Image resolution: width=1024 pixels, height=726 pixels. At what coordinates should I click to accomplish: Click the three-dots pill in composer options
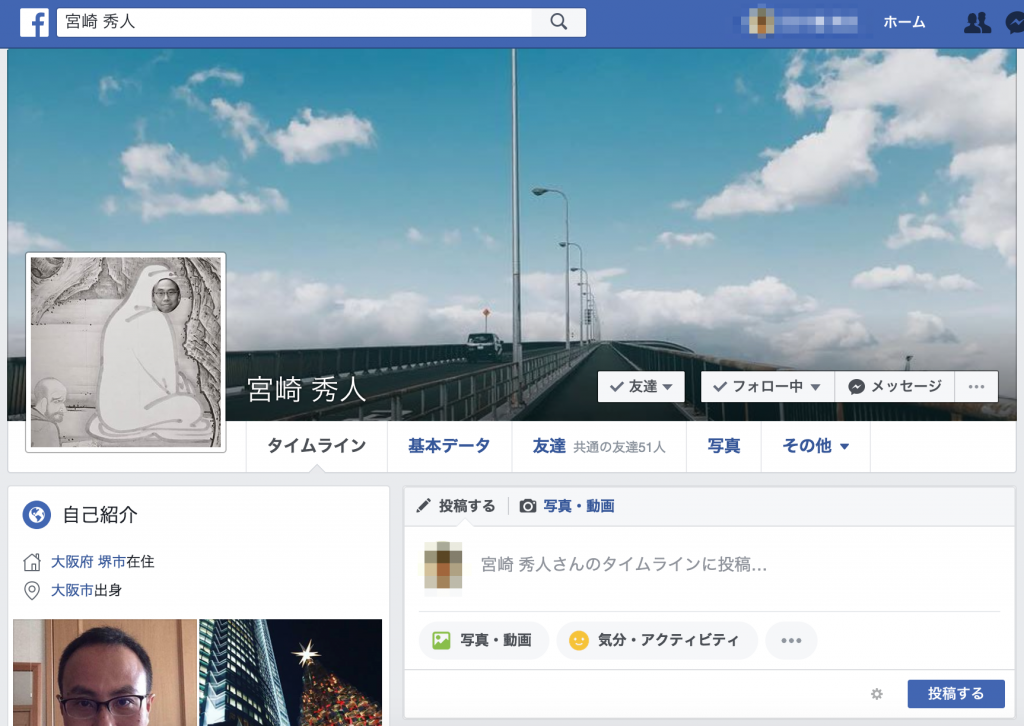pos(791,640)
